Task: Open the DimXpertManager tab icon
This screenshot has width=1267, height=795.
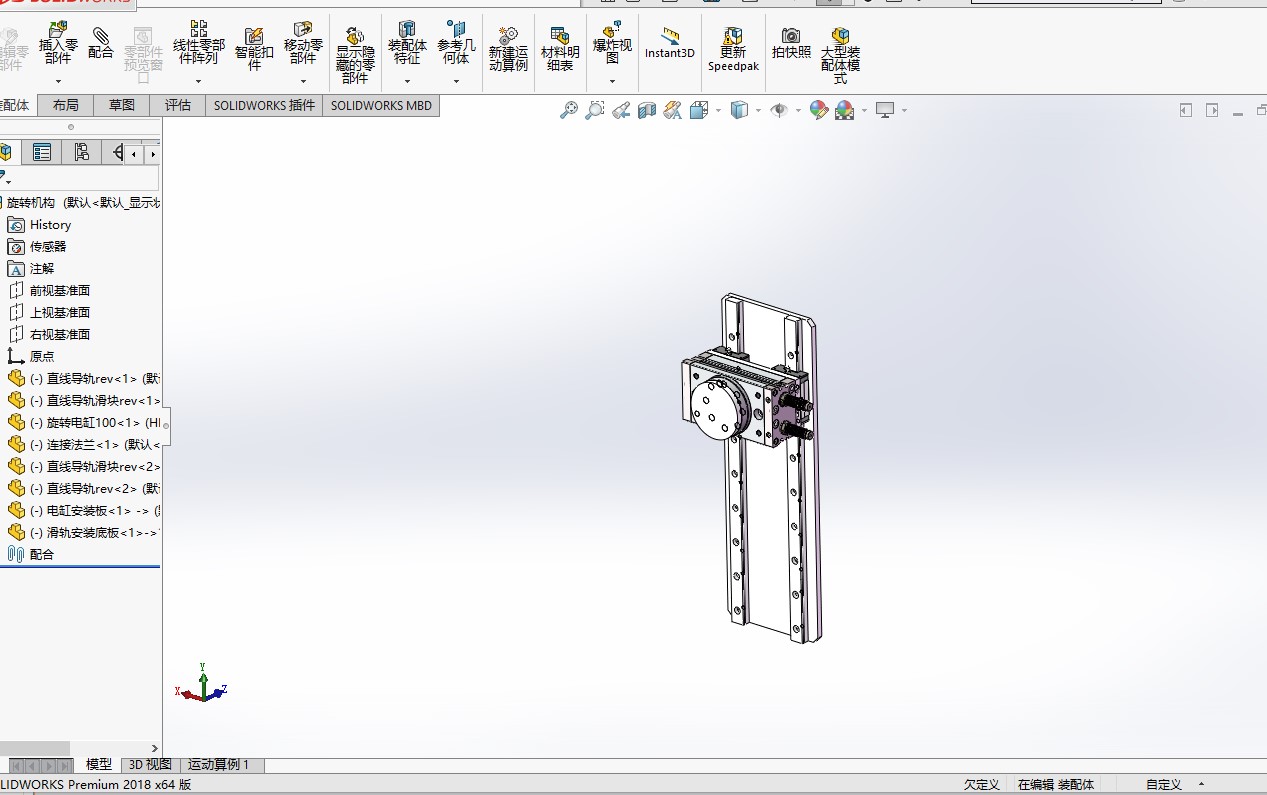Action: click(x=117, y=152)
